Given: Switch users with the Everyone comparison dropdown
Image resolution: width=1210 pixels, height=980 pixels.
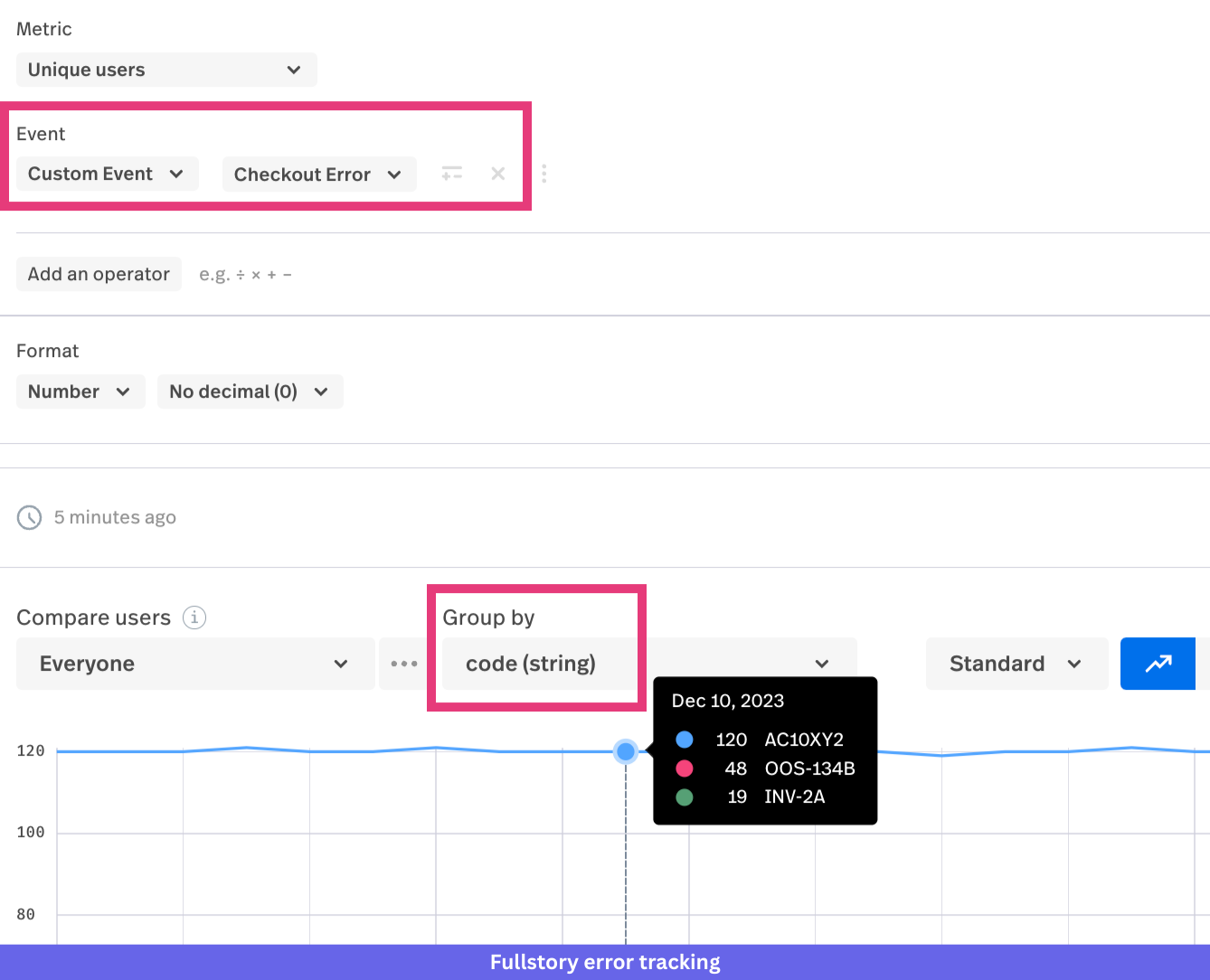Looking at the screenshot, I should (194, 663).
